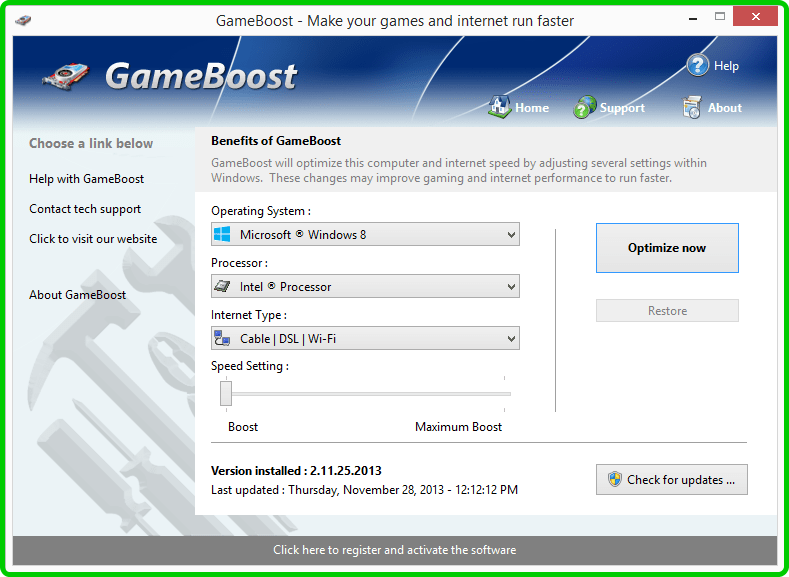
Task: Click the Support globe icon
Action: [585, 107]
